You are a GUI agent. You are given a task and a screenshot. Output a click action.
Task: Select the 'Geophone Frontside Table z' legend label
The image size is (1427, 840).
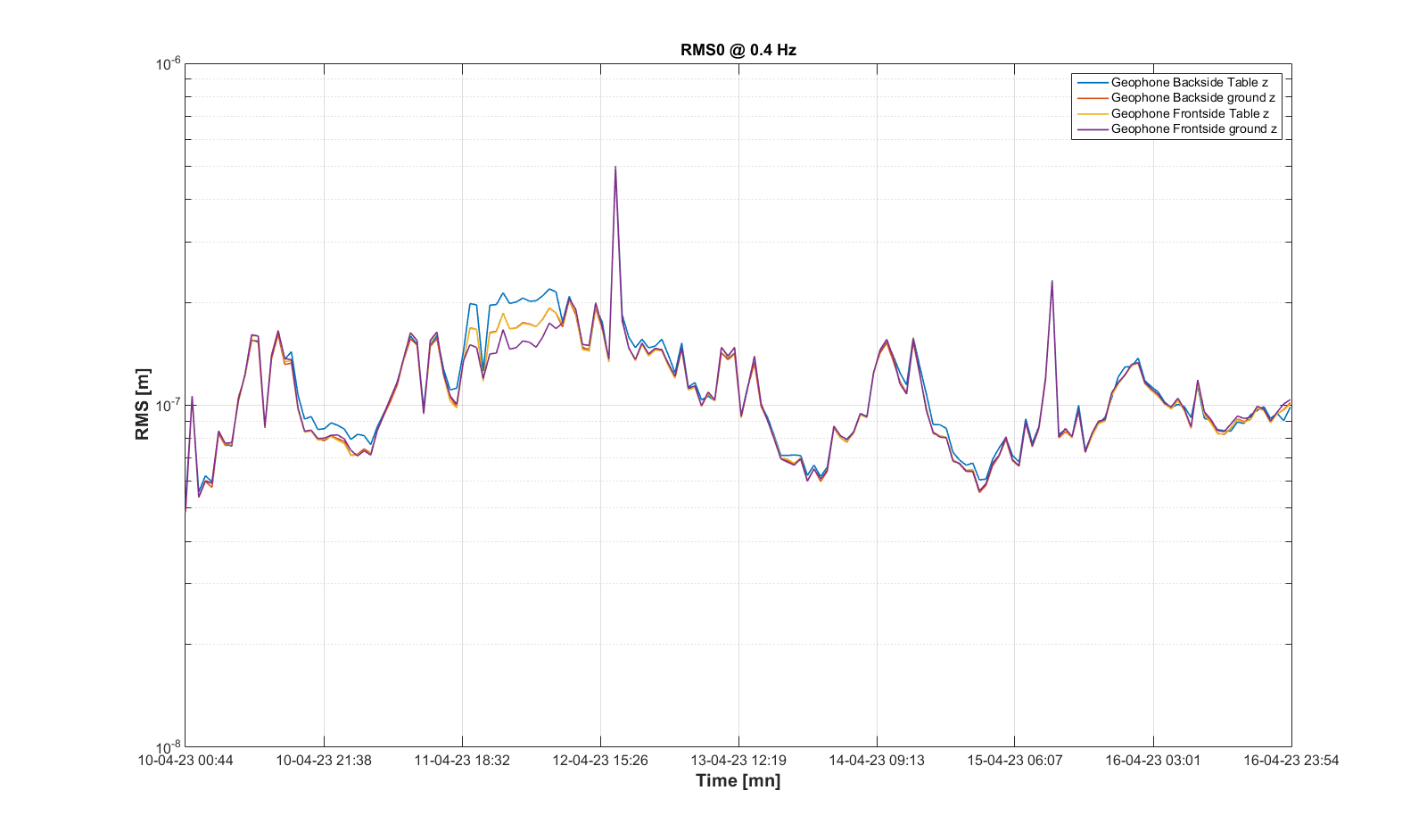[x=1190, y=113]
